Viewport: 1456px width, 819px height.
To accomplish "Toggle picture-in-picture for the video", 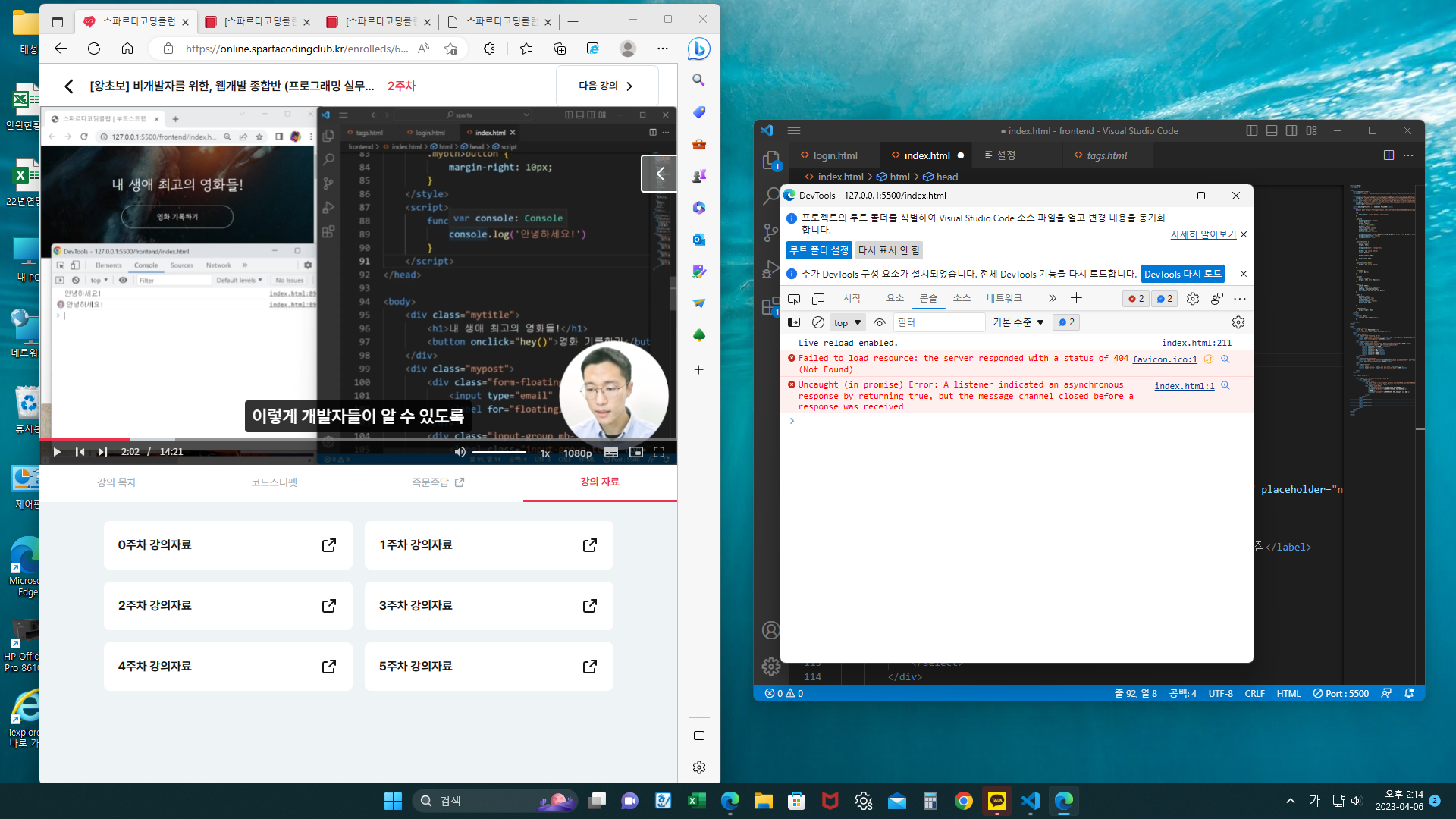I will 636,452.
